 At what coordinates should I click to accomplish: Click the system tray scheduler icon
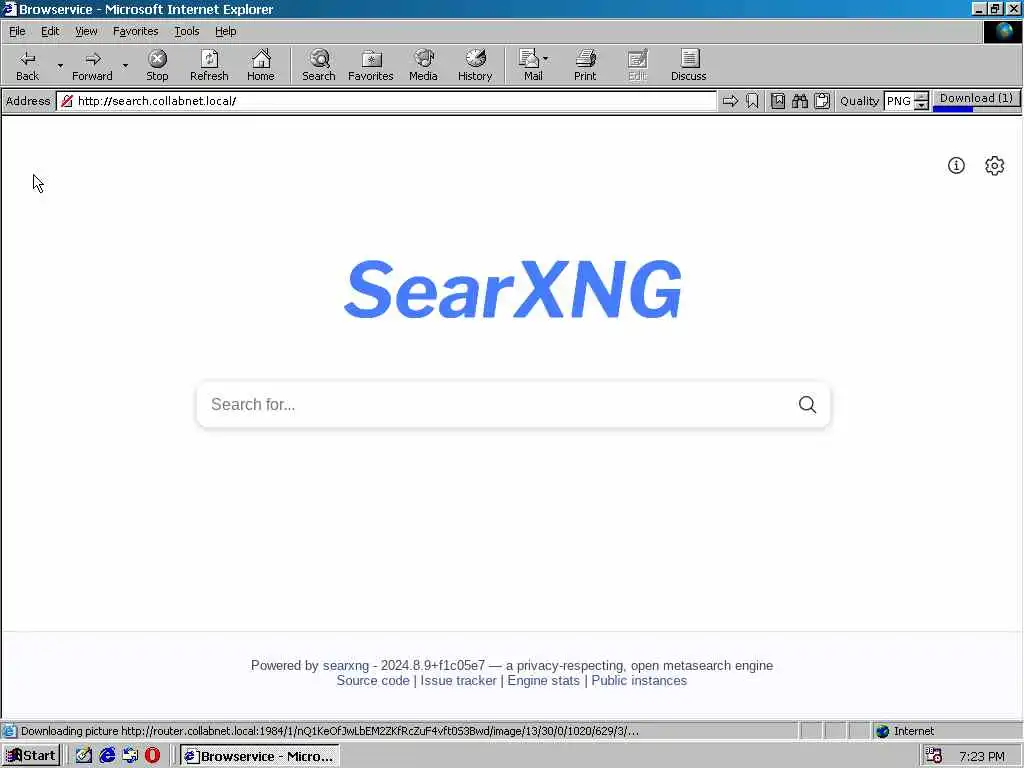[x=933, y=756]
